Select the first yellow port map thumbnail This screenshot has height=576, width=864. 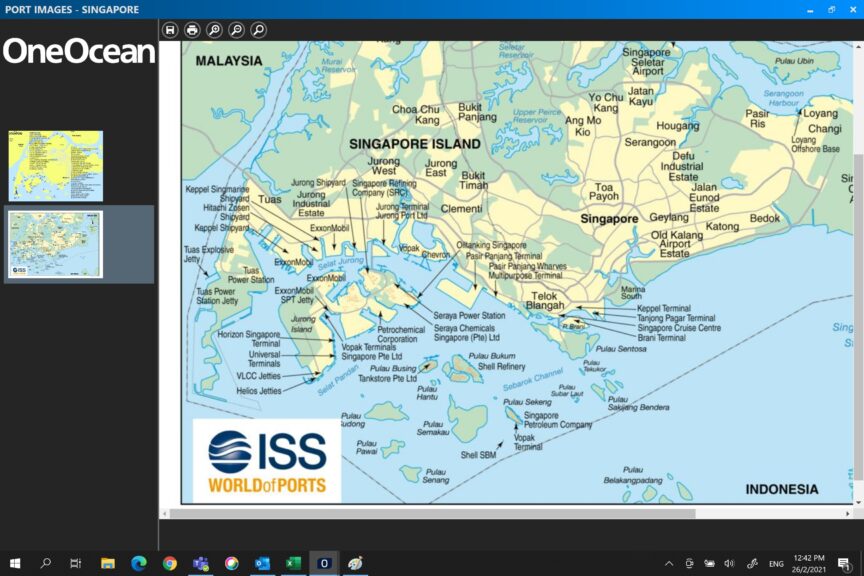[x=55, y=166]
